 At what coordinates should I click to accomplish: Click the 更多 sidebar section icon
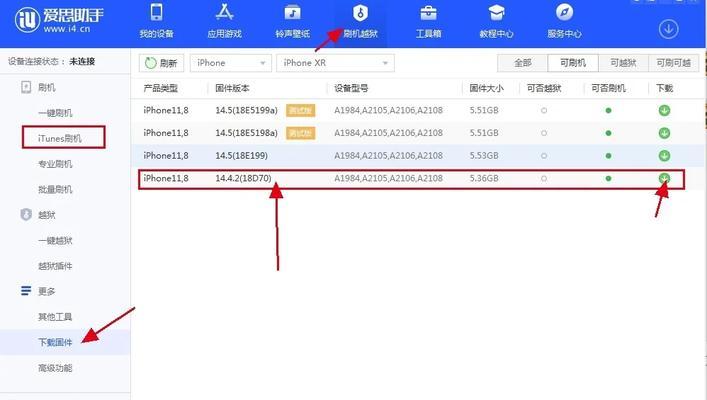26,291
